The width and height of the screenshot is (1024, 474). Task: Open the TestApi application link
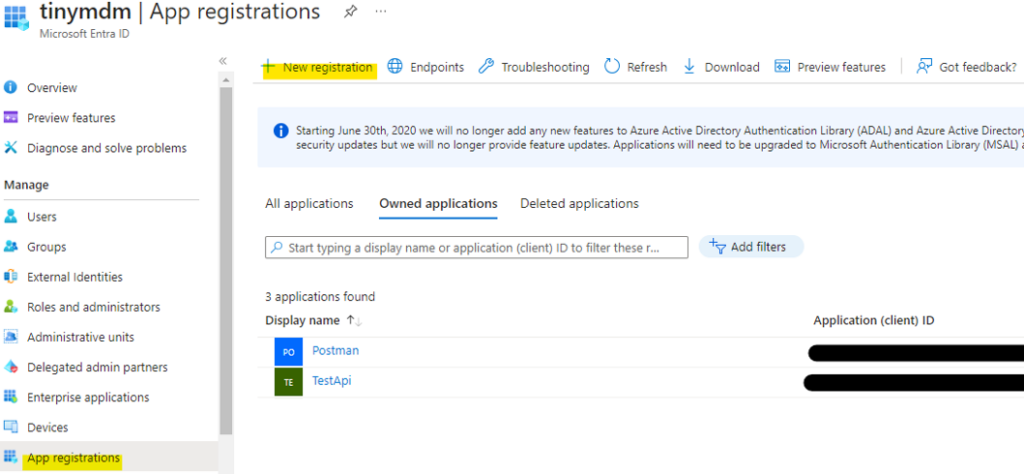332,381
